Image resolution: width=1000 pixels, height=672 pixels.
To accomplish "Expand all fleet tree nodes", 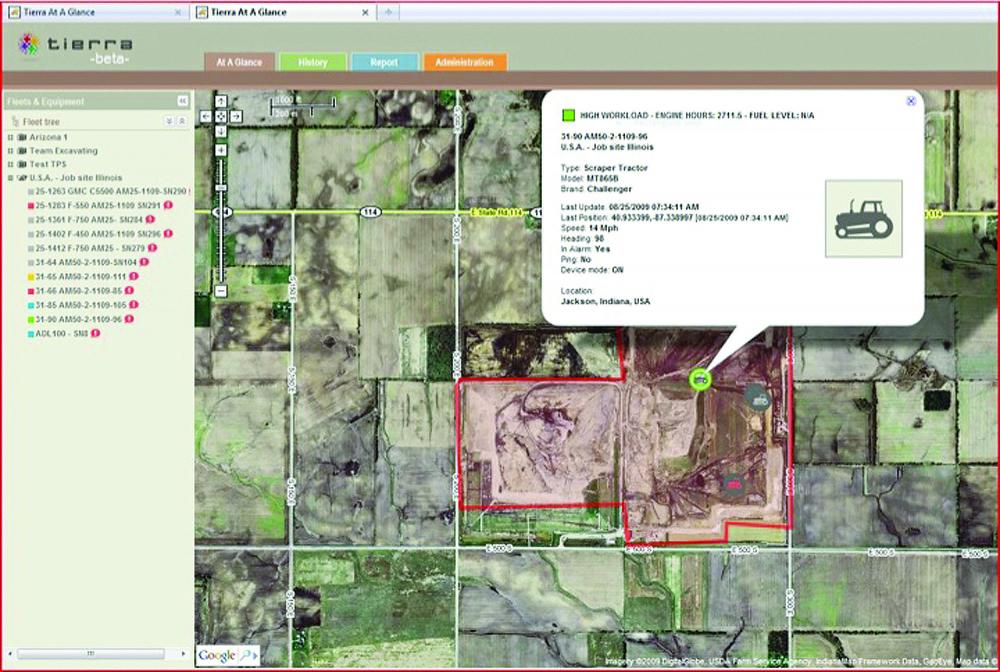I will point(169,120).
